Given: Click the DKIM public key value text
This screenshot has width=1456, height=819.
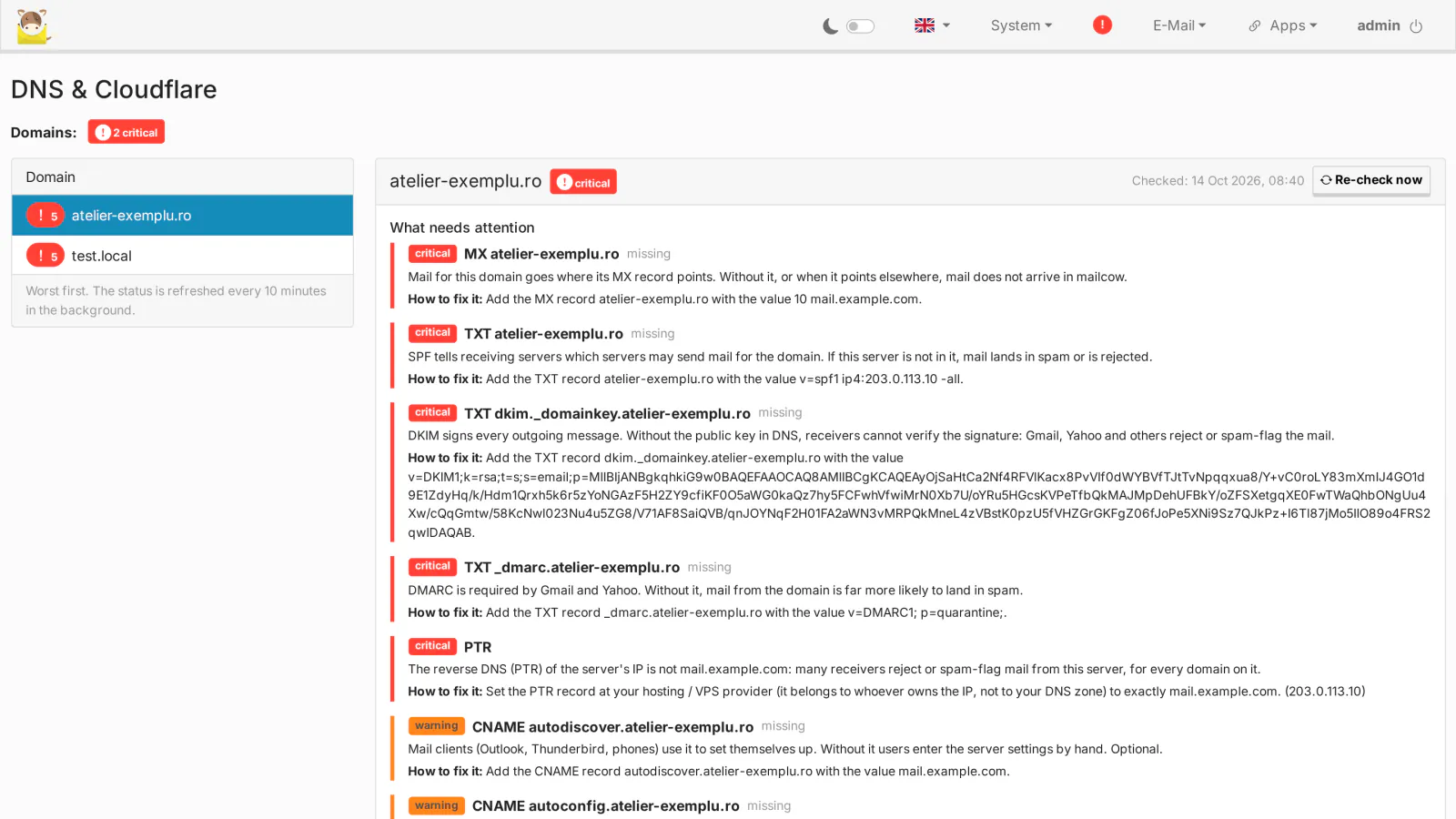Looking at the screenshot, I should pyautogui.click(x=919, y=504).
